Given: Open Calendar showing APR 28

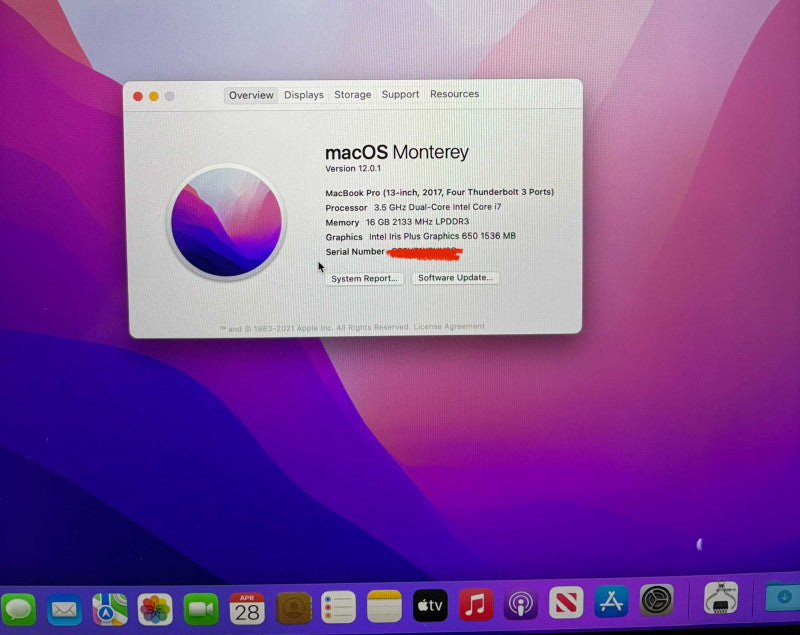Looking at the screenshot, I should (247, 608).
